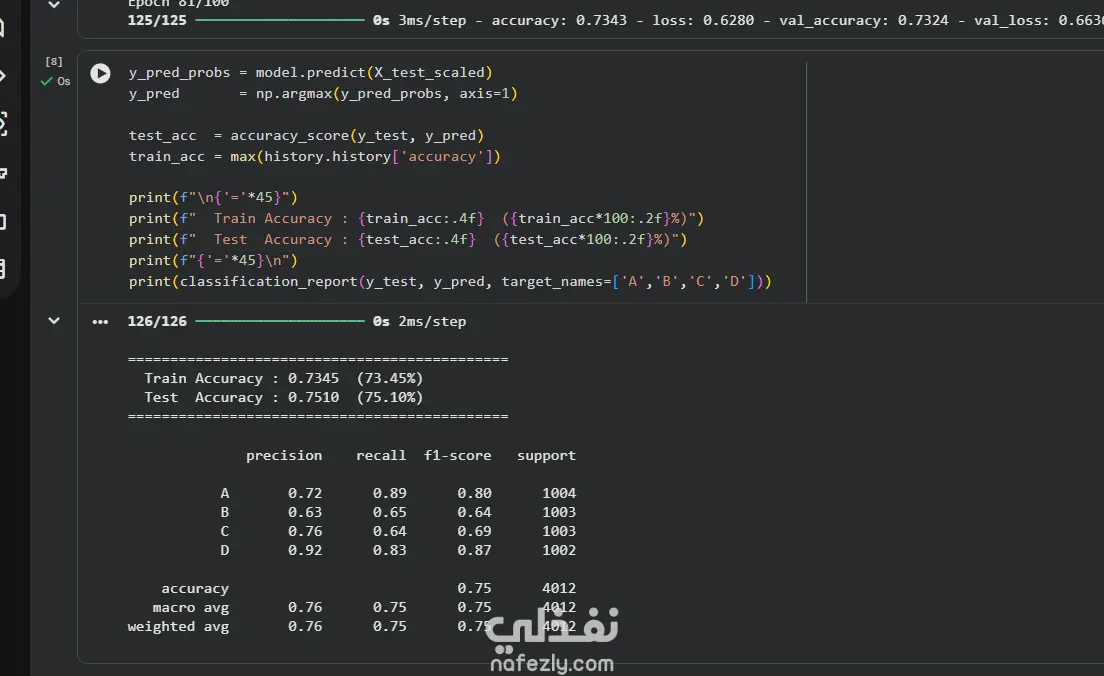
Task: Click the support column header
Action: click(546, 456)
